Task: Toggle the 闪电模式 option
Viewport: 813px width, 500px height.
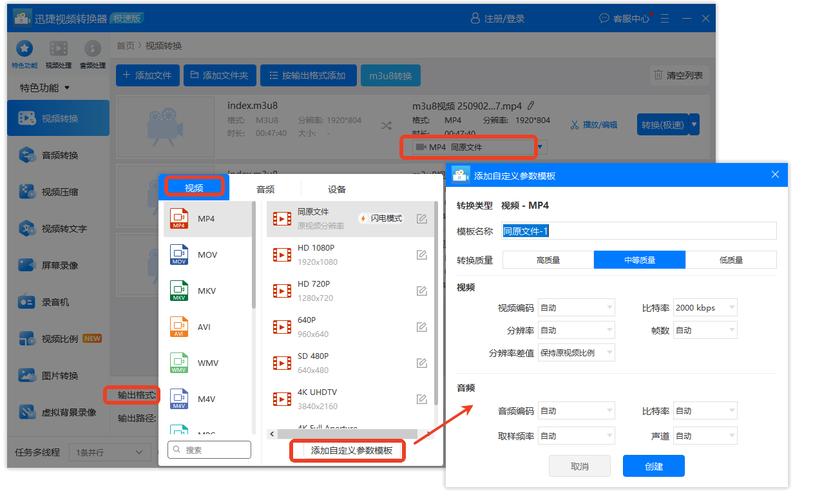Action: pos(380,218)
